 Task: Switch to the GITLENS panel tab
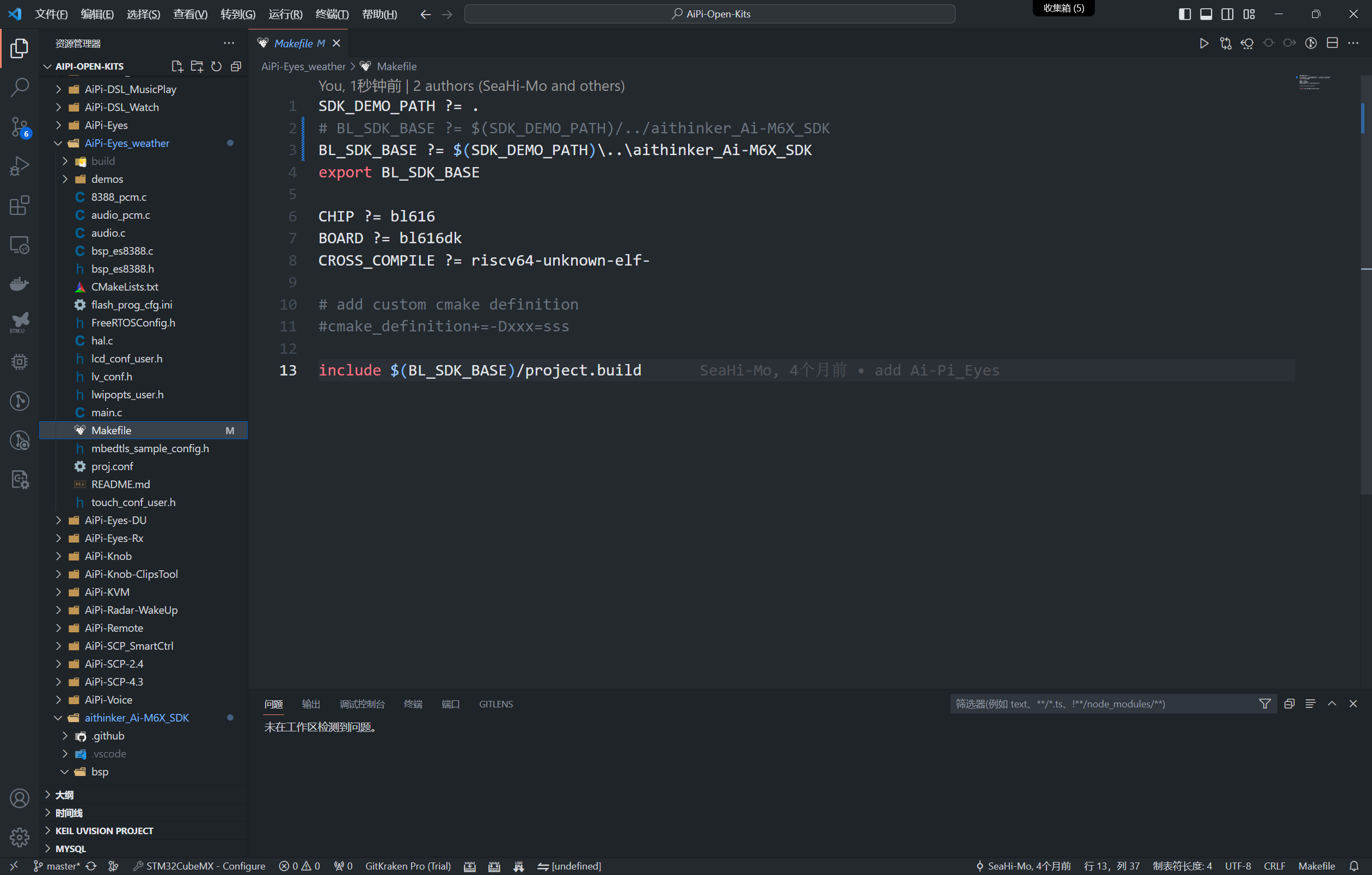495,704
